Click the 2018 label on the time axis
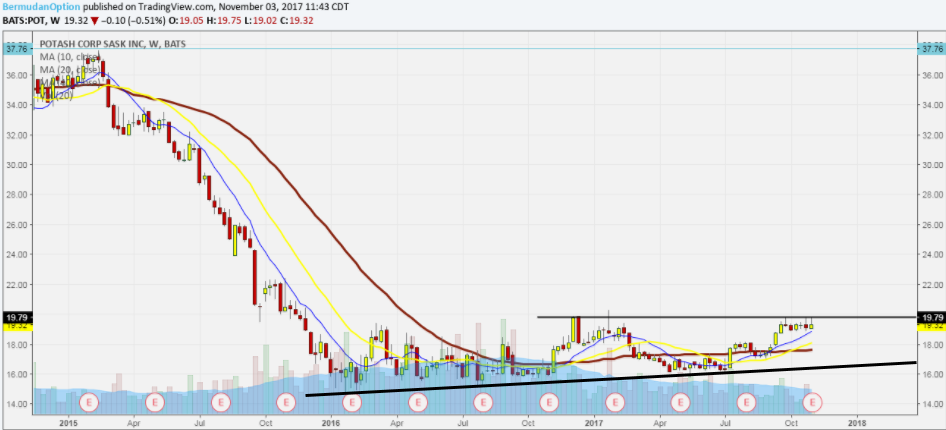The width and height of the screenshot is (946, 430). click(857, 423)
